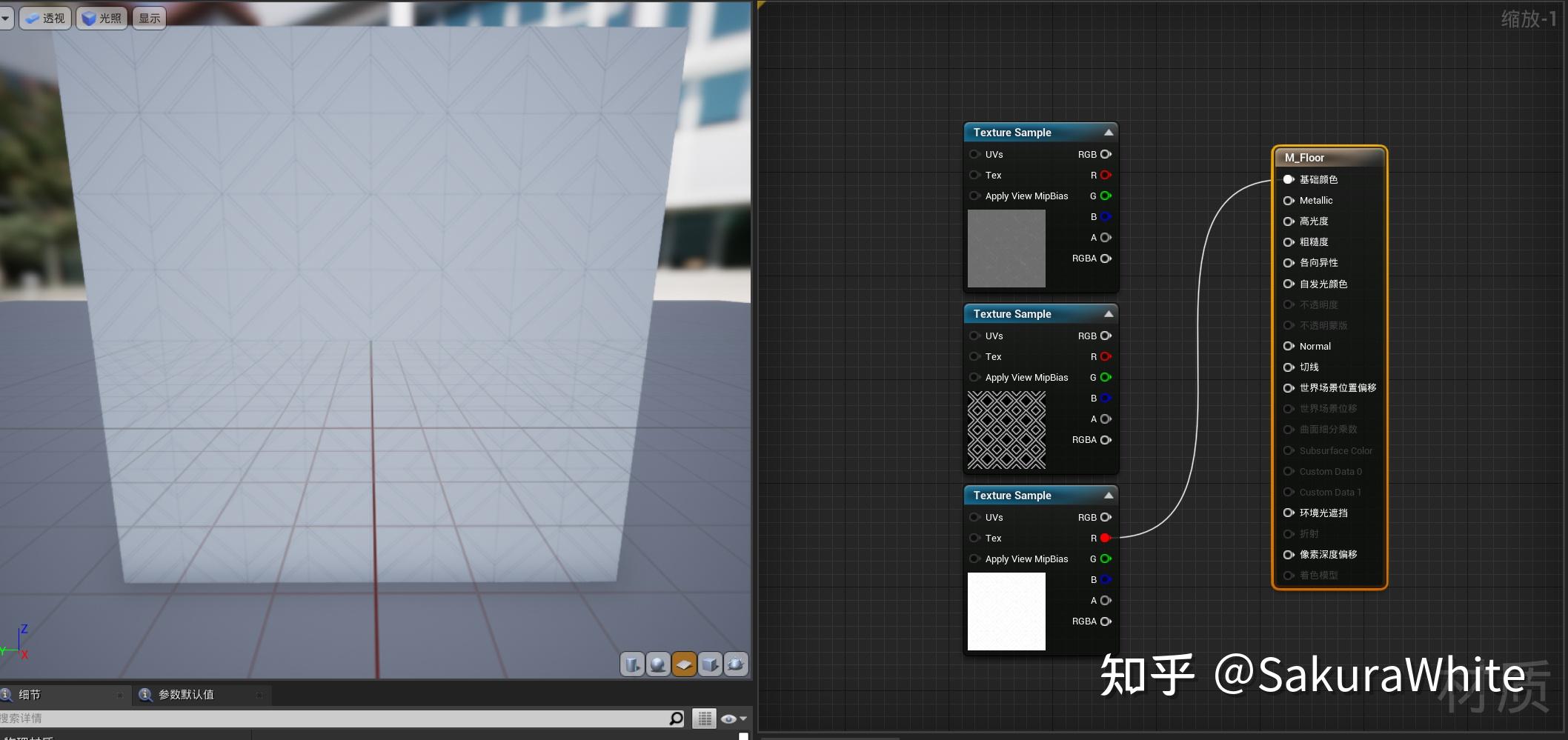The width and height of the screenshot is (1568, 740).
Task: Select the cylinder preview mesh icon
Action: 632,664
